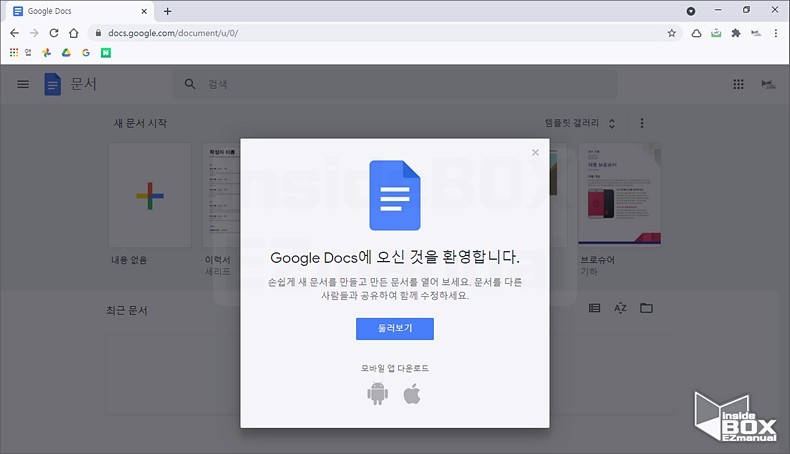Open the main hamburger menu
Viewport: 790px width, 454px height.
click(x=23, y=85)
